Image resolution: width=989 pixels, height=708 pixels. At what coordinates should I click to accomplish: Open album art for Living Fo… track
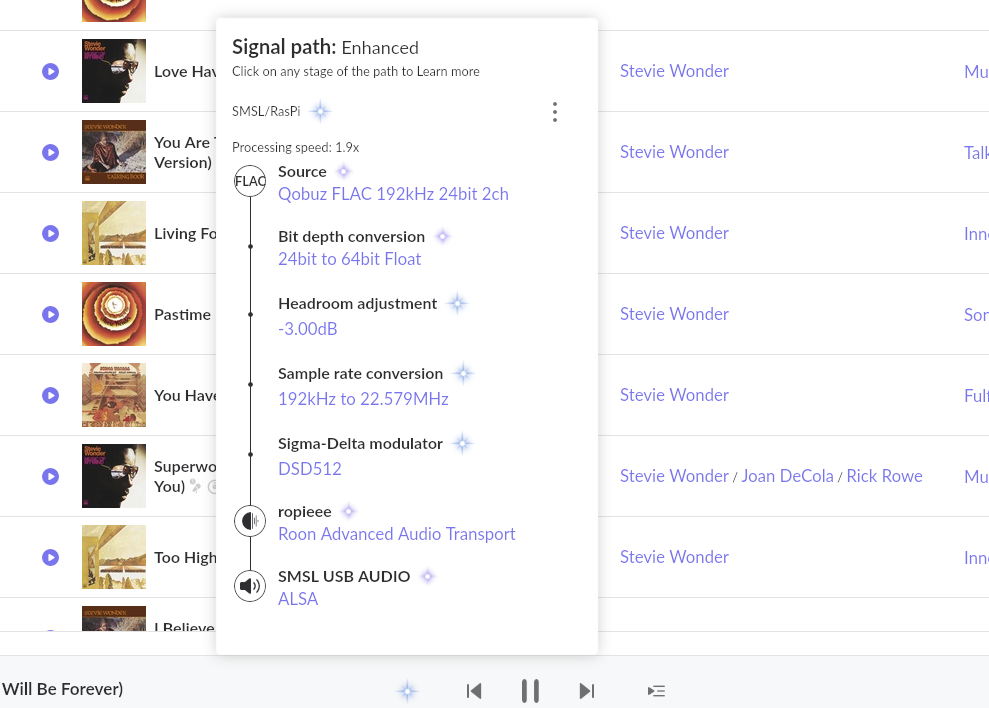point(114,233)
